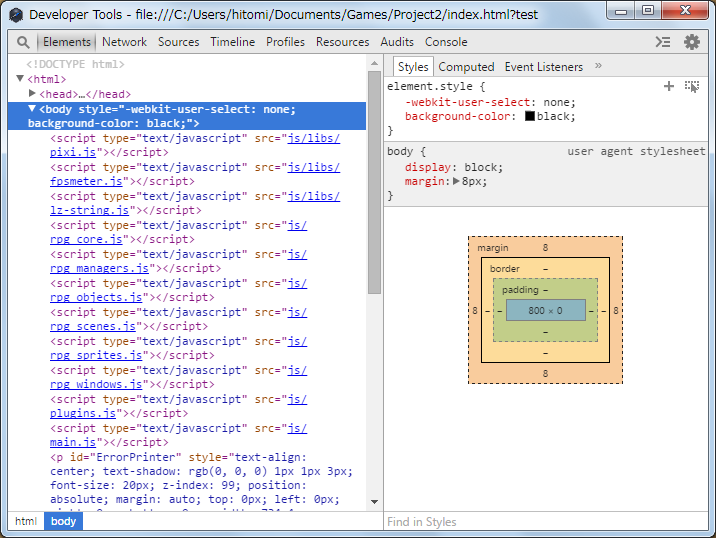
Task: Click margin bottom value 8 in box model
Action: (x=545, y=373)
